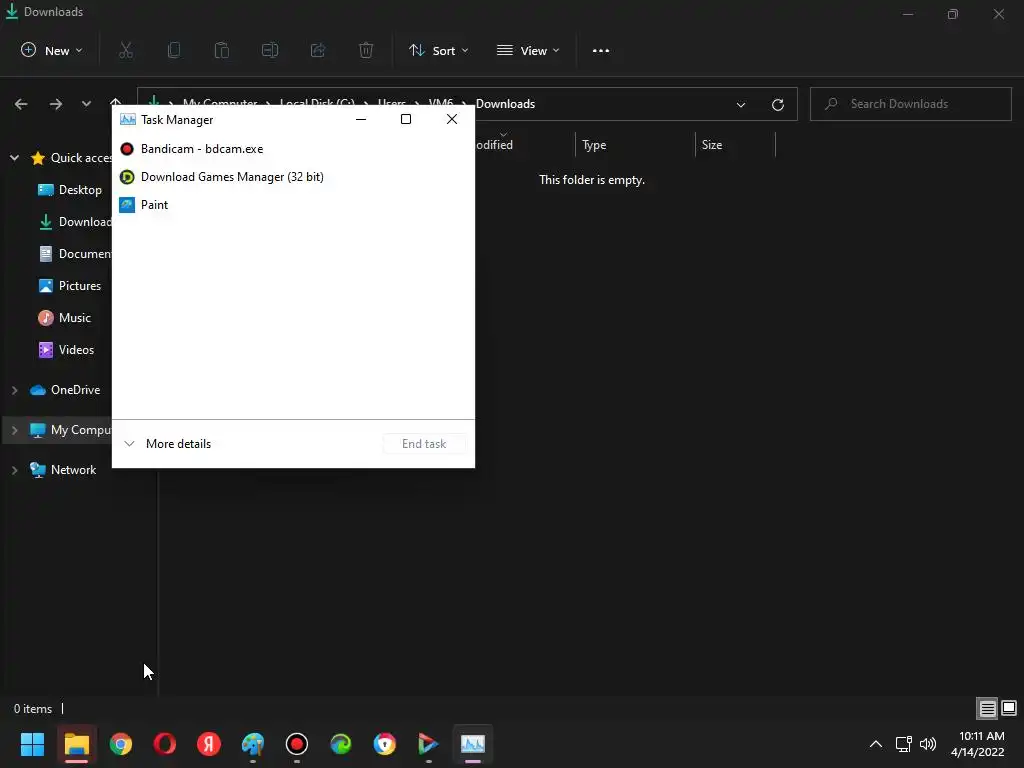Open Documents in the navigation pane

pyautogui.click(x=74, y=254)
